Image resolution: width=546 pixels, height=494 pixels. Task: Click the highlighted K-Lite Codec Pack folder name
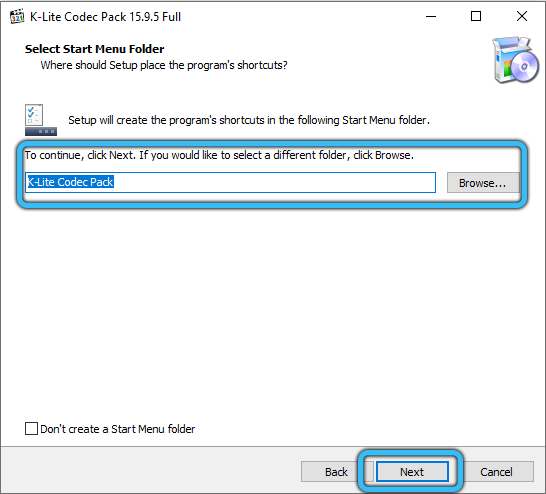tap(70, 182)
